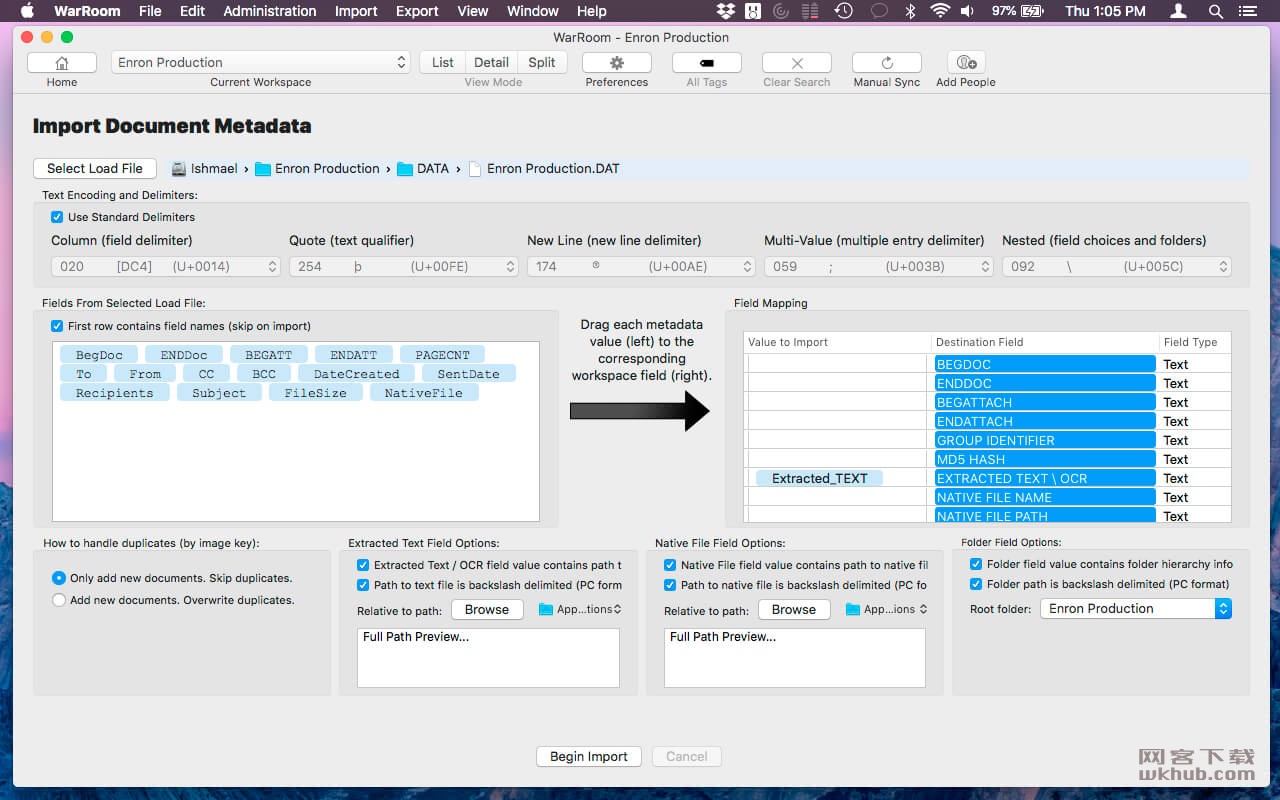Viewport: 1280px width, 800px height.
Task: Open Dropbox menu bar icon
Action: (726, 11)
